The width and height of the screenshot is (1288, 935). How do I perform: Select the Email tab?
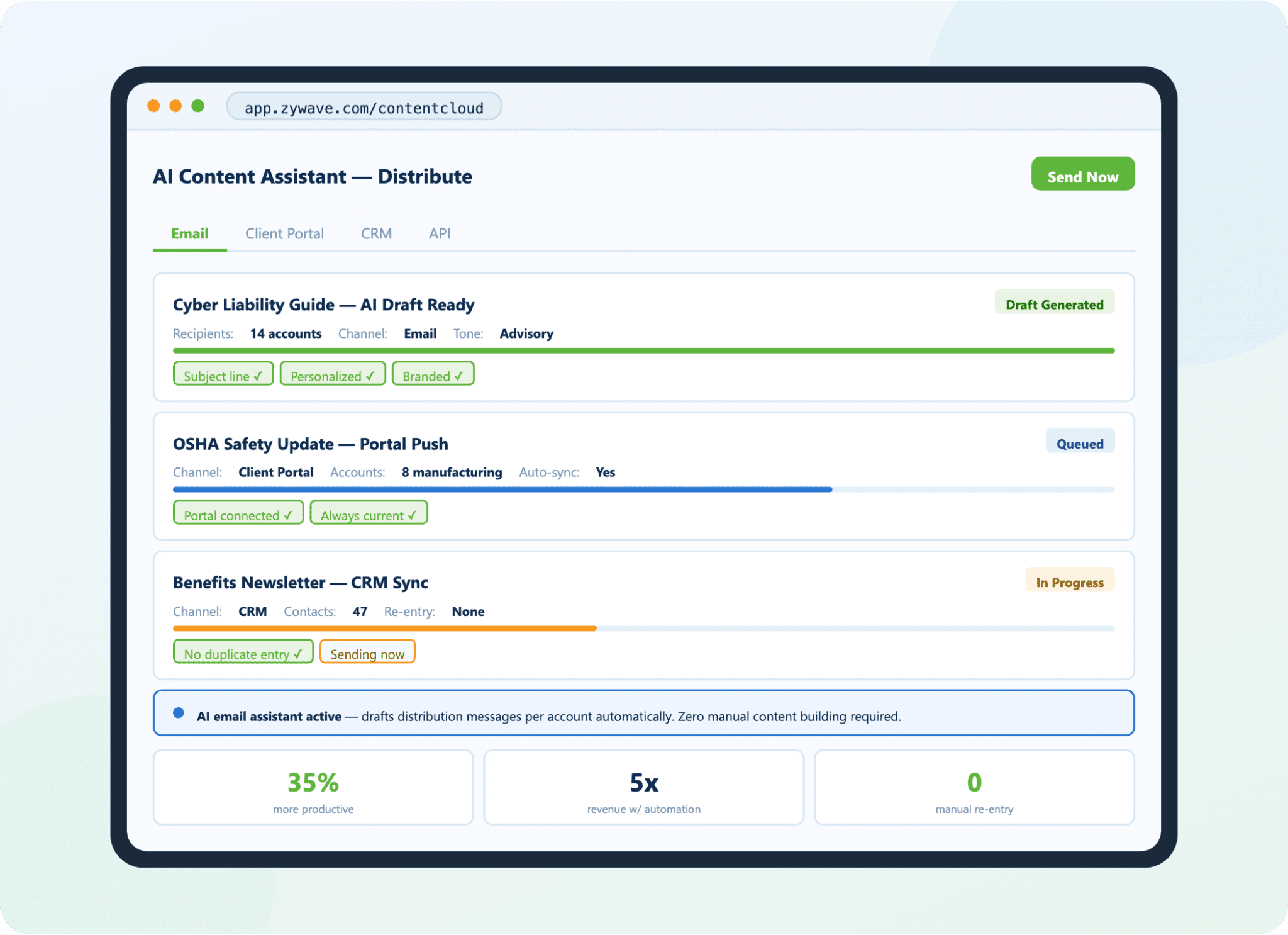click(x=189, y=233)
